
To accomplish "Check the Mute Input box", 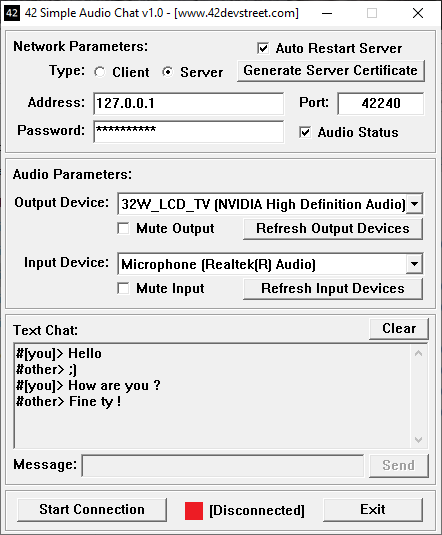I will click(123, 288).
